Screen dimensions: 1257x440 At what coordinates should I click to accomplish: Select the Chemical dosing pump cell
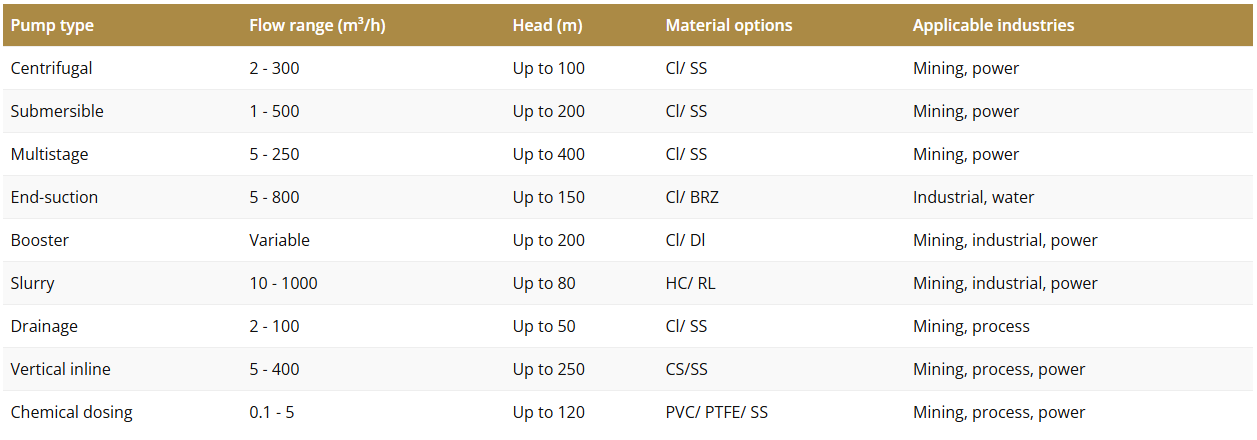(x=71, y=412)
